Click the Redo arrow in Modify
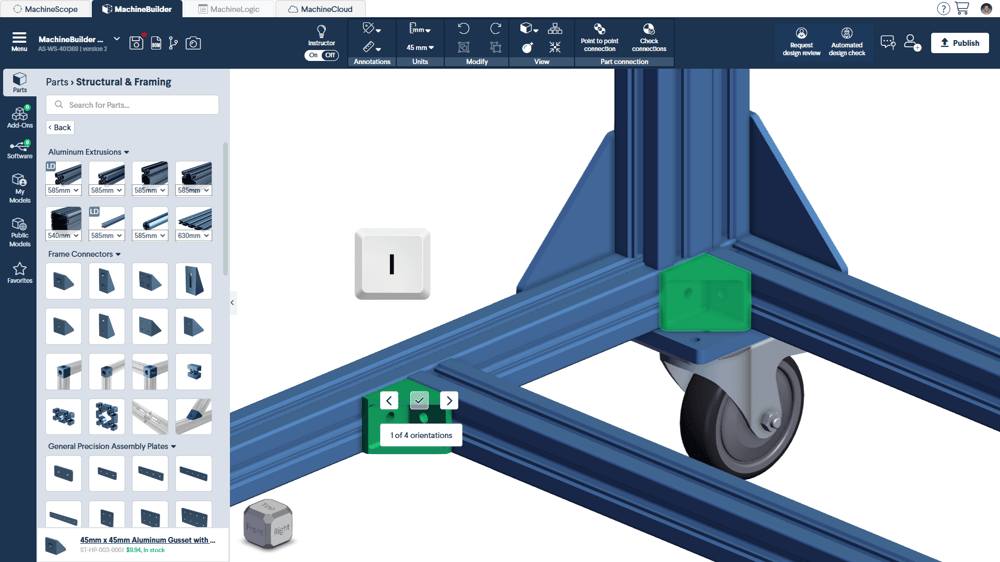The height and width of the screenshot is (562, 1000). coord(495,29)
